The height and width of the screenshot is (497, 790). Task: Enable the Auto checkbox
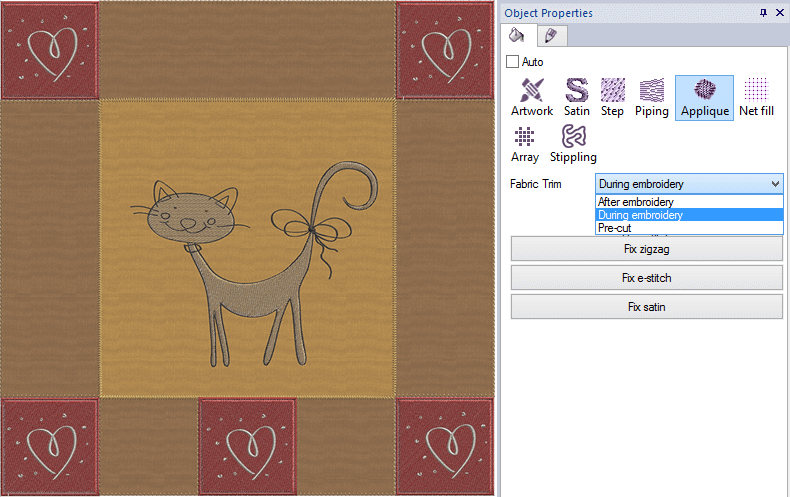(x=513, y=62)
